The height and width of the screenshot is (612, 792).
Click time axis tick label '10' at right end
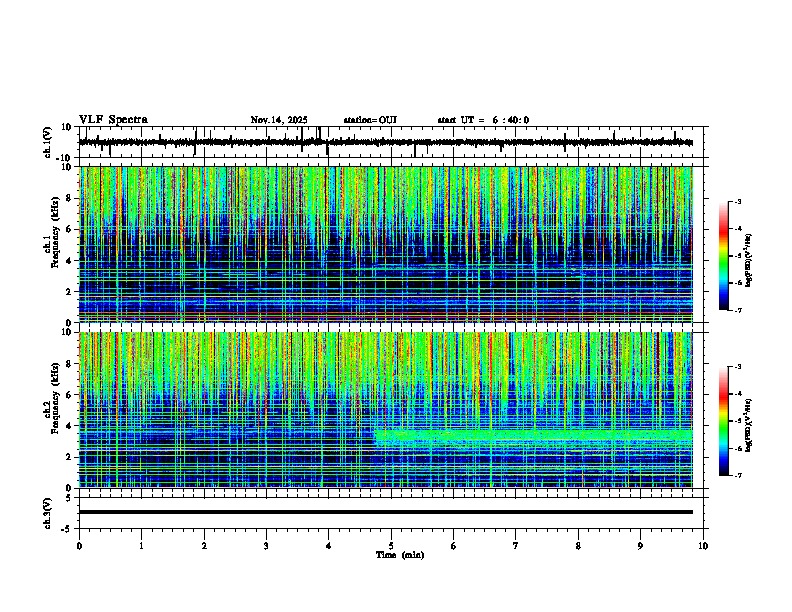[703, 546]
